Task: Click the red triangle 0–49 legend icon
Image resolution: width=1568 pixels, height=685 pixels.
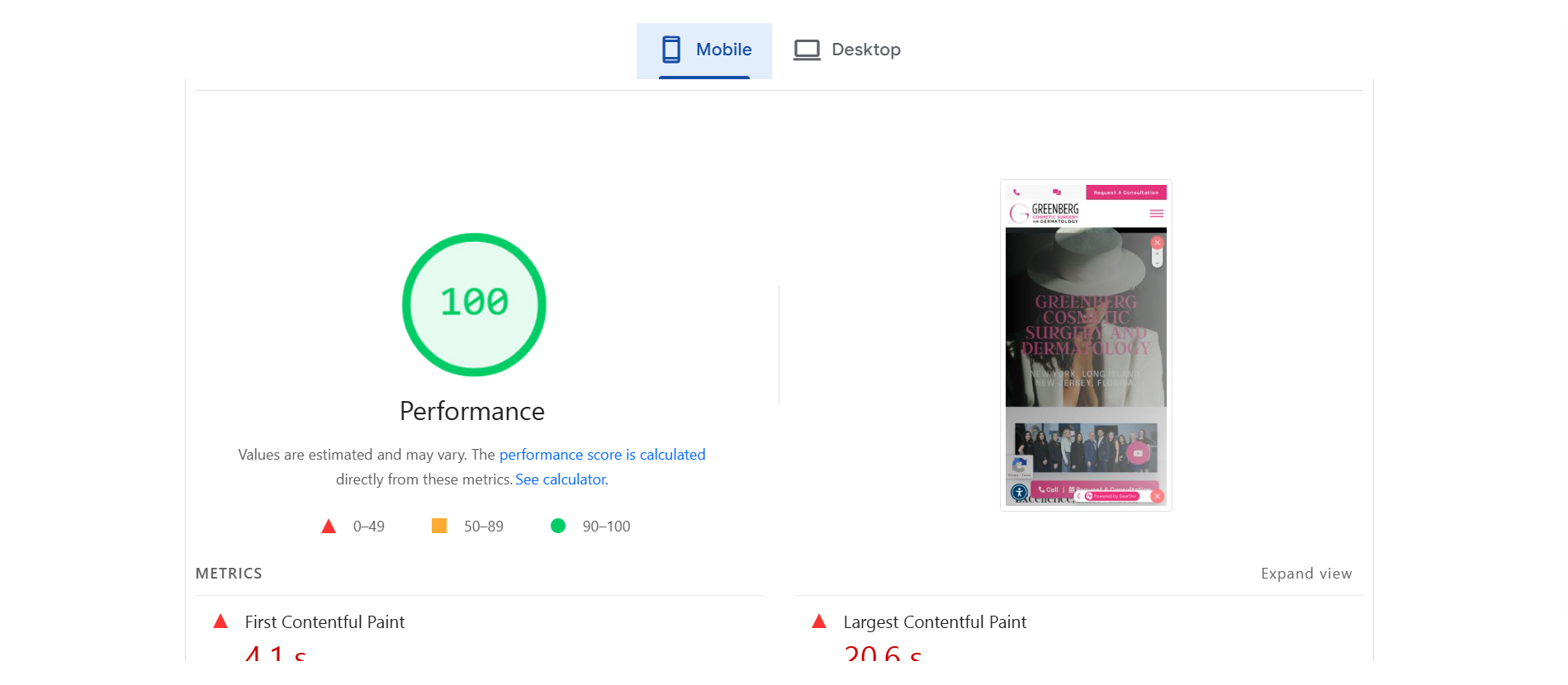Action: coord(329,527)
